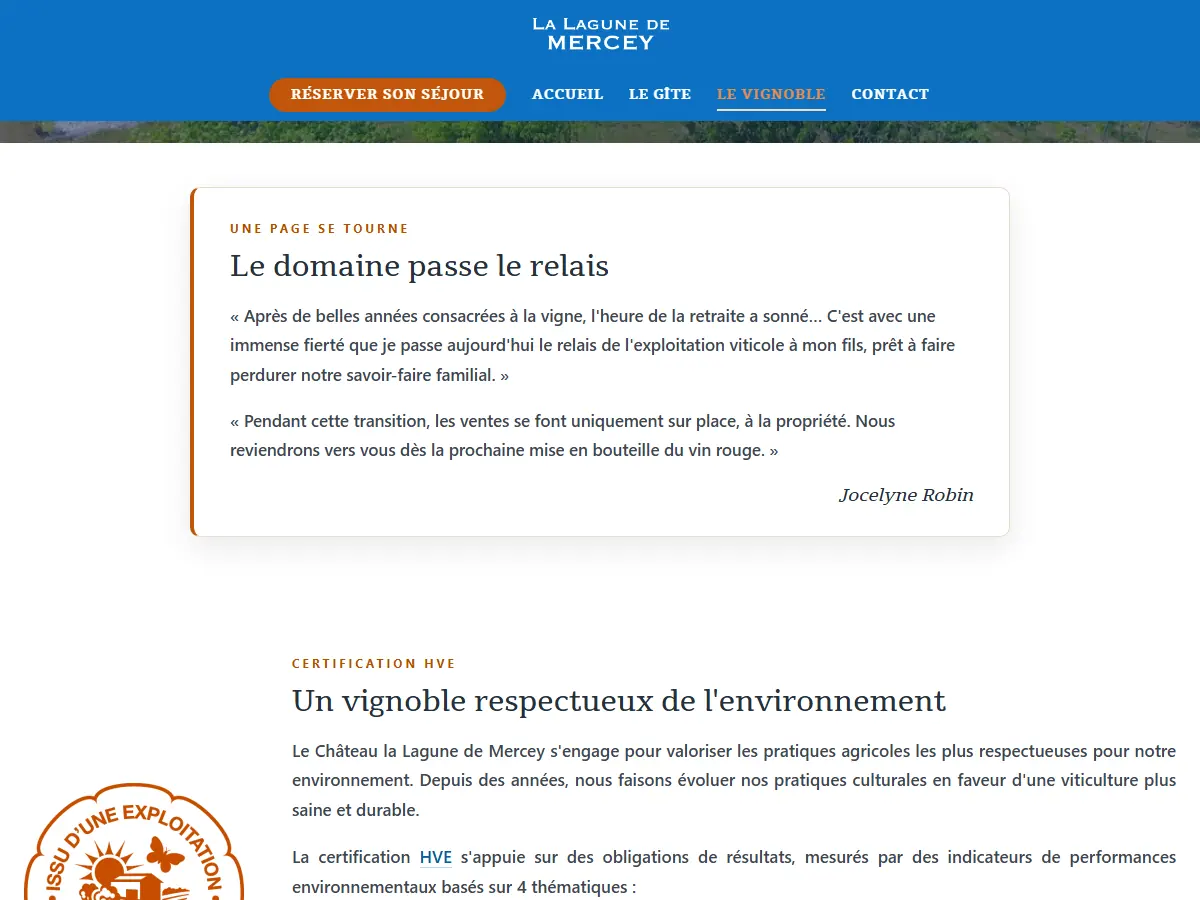This screenshot has height=900, width=1200.
Task: Click the HVE certification badge image
Action: coord(133,842)
